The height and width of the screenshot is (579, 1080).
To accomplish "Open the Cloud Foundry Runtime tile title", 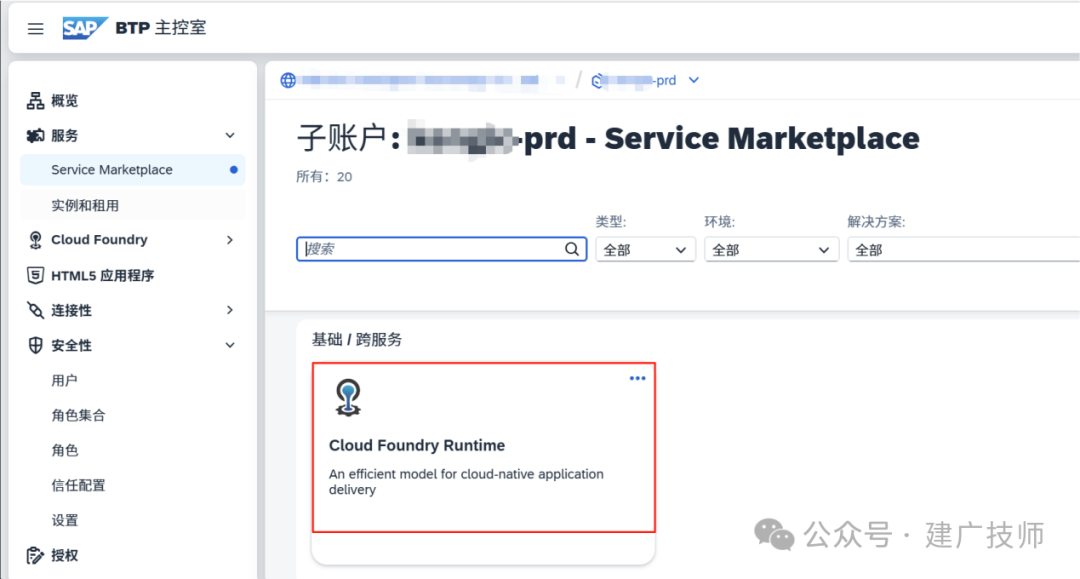I will (417, 445).
